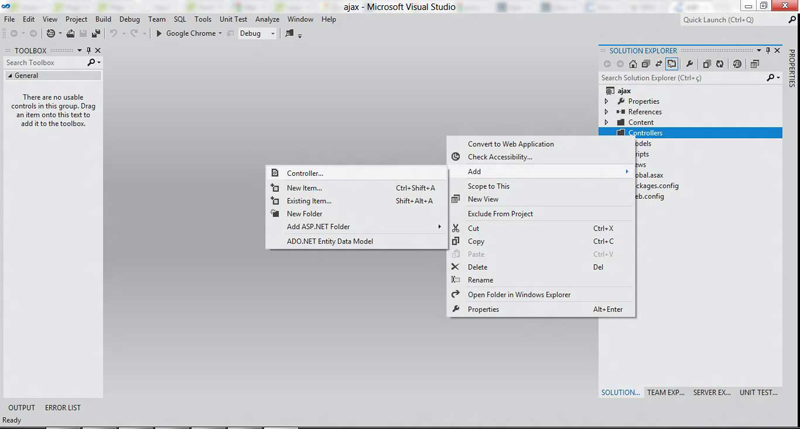Click the Redo toolbar icon
The image size is (800, 429).
[x=134, y=34]
